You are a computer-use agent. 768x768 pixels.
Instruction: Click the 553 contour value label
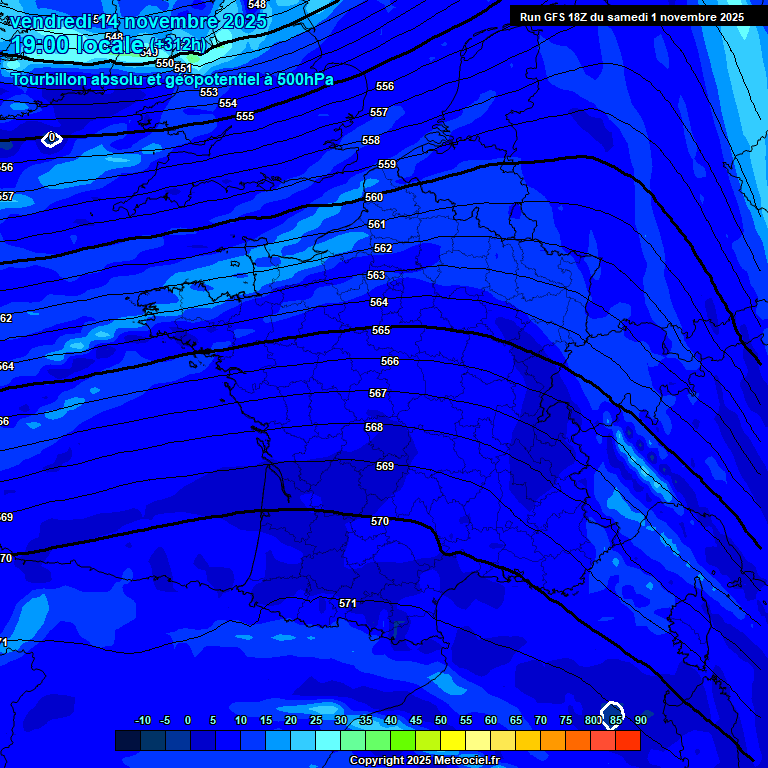(x=209, y=92)
